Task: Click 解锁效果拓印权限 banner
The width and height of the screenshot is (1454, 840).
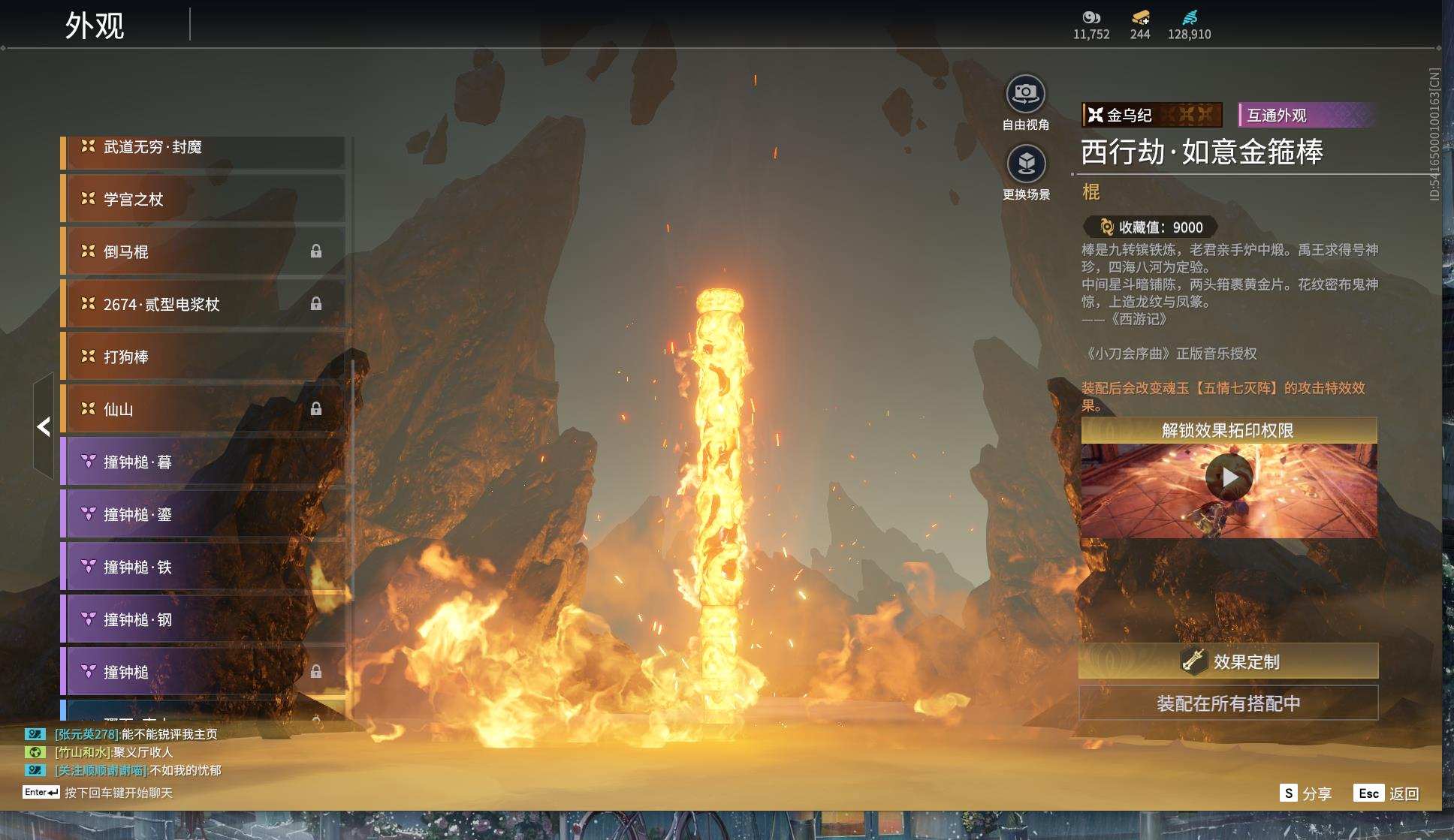Action: pyautogui.click(x=1229, y=430)
